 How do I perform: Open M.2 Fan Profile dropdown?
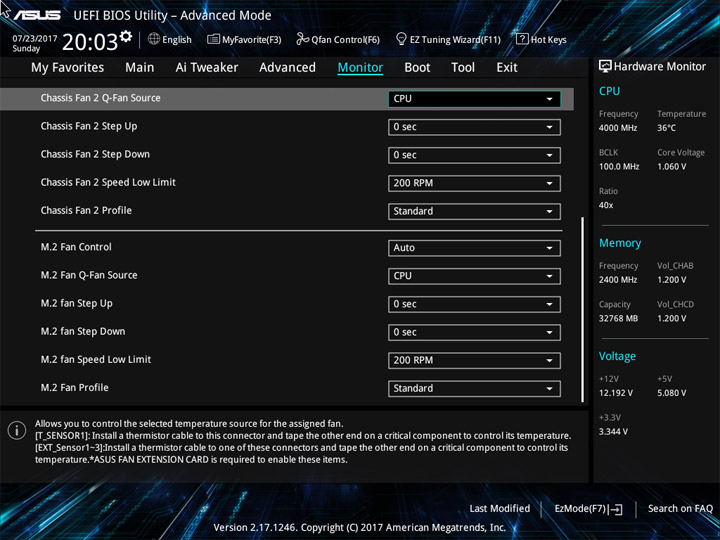point(474,388)
